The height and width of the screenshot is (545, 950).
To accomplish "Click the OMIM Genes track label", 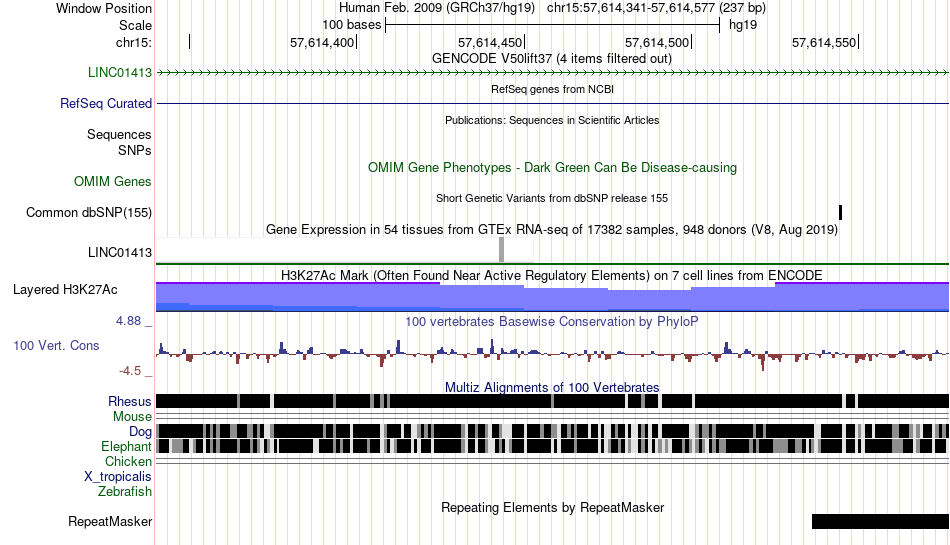I will point(113,182).
